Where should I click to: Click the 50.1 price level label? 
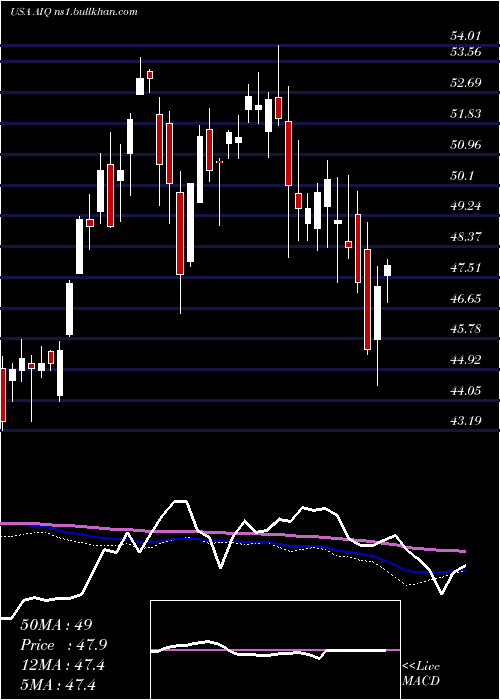pos(463,175)
